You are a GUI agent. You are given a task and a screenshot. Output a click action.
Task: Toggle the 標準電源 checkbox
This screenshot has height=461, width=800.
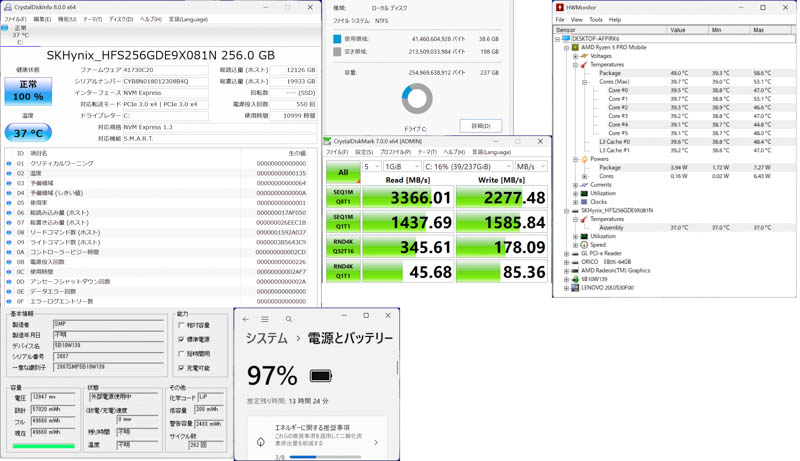(x=181, y=339)
